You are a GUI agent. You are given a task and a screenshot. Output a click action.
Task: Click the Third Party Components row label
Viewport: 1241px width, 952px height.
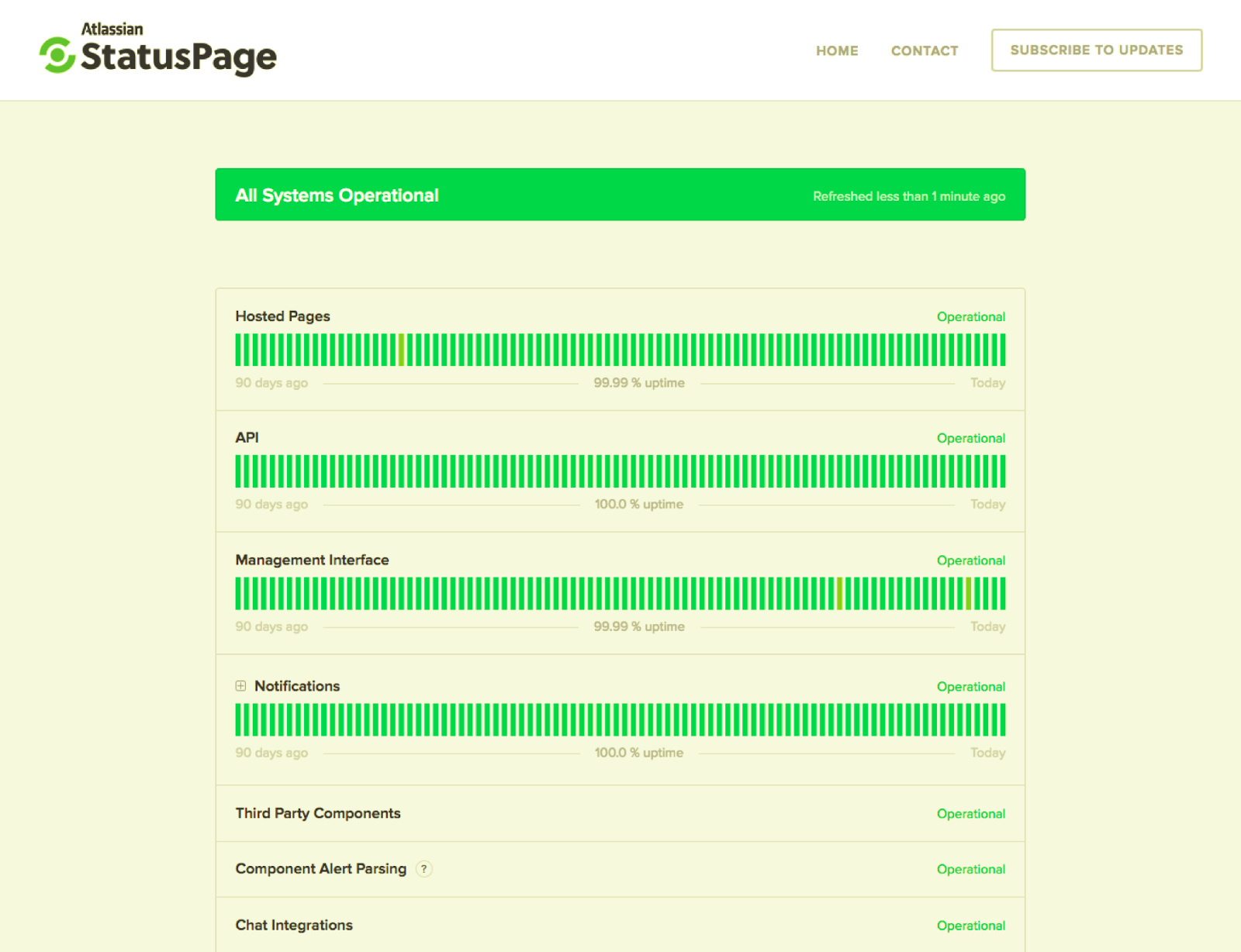(318, 813)
